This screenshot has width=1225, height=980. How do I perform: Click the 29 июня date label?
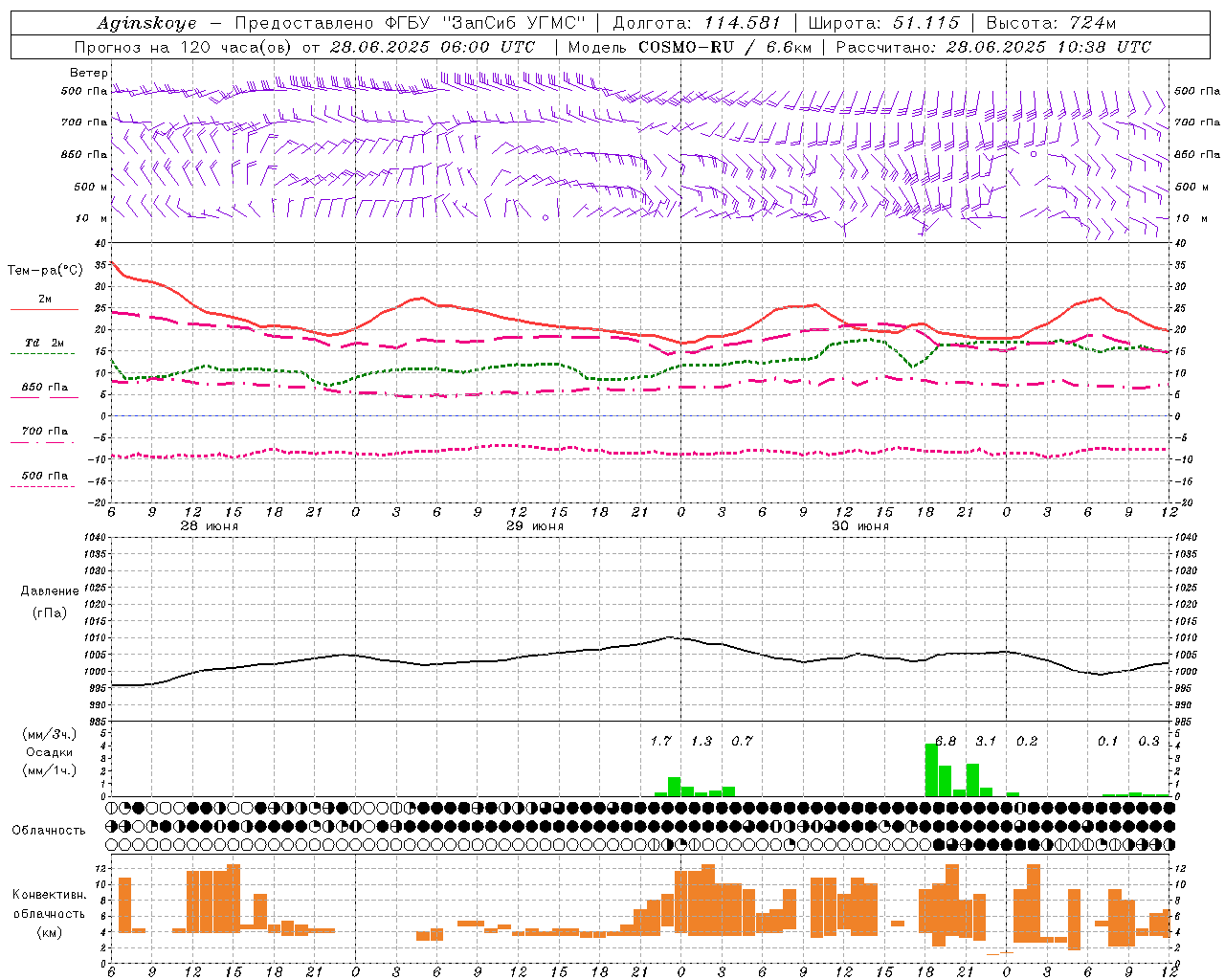click(x=535, y=526)
